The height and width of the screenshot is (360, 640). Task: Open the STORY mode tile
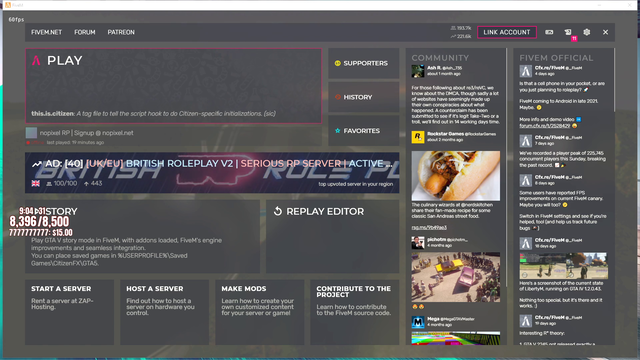pyautogui.click(x=142, y=236)
